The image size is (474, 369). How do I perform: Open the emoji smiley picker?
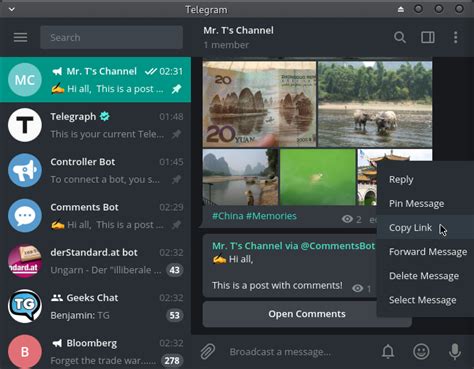[x=421, y=351]
